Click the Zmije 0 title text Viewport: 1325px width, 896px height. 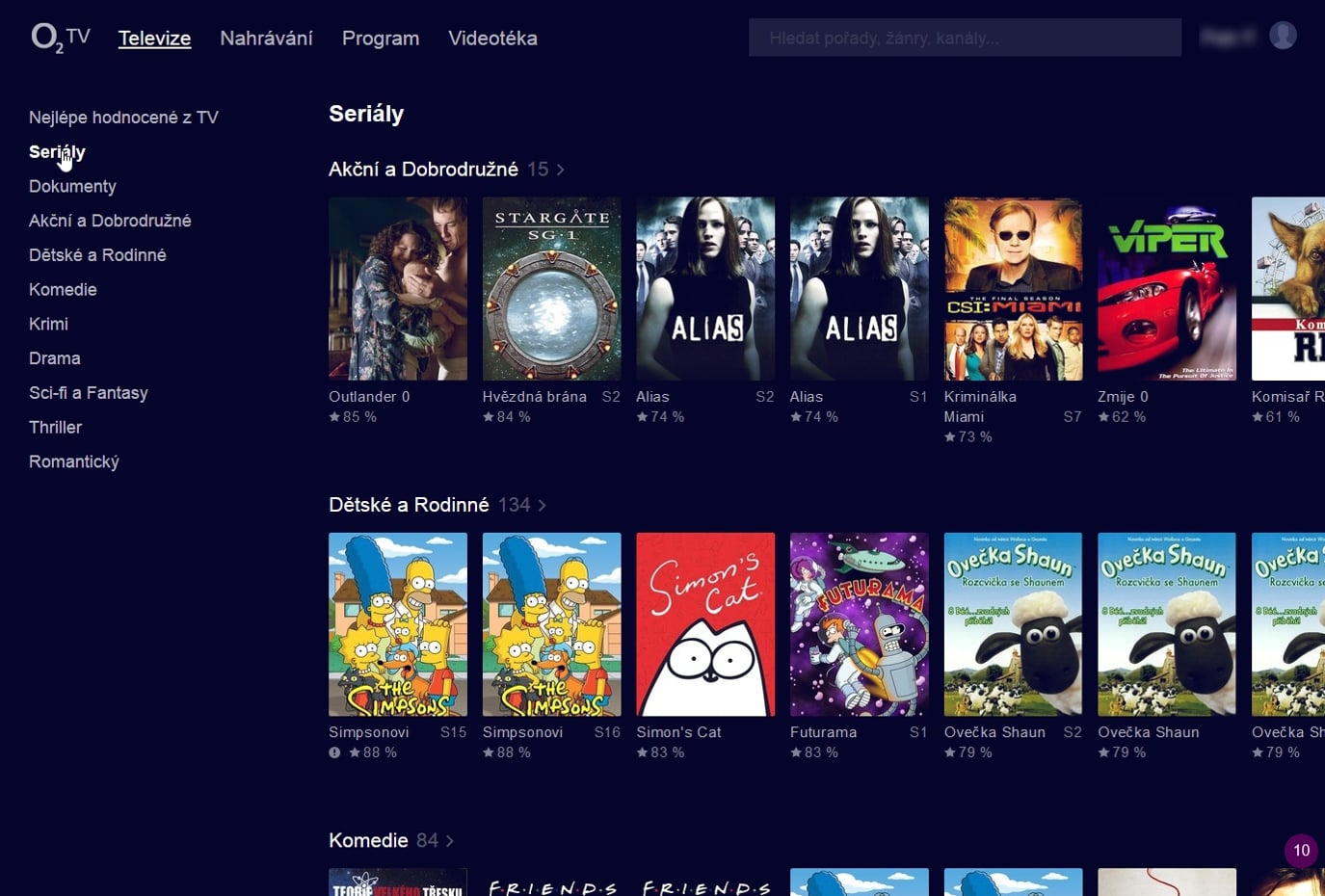coord(1123,397)
